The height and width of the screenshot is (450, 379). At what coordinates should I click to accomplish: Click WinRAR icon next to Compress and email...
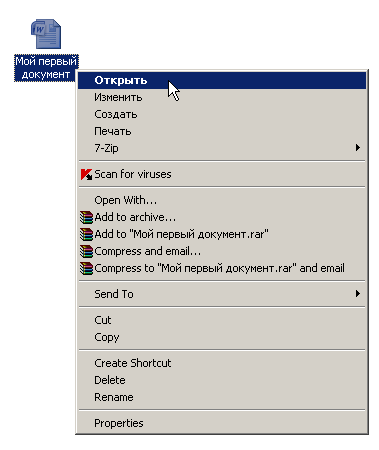86,251
